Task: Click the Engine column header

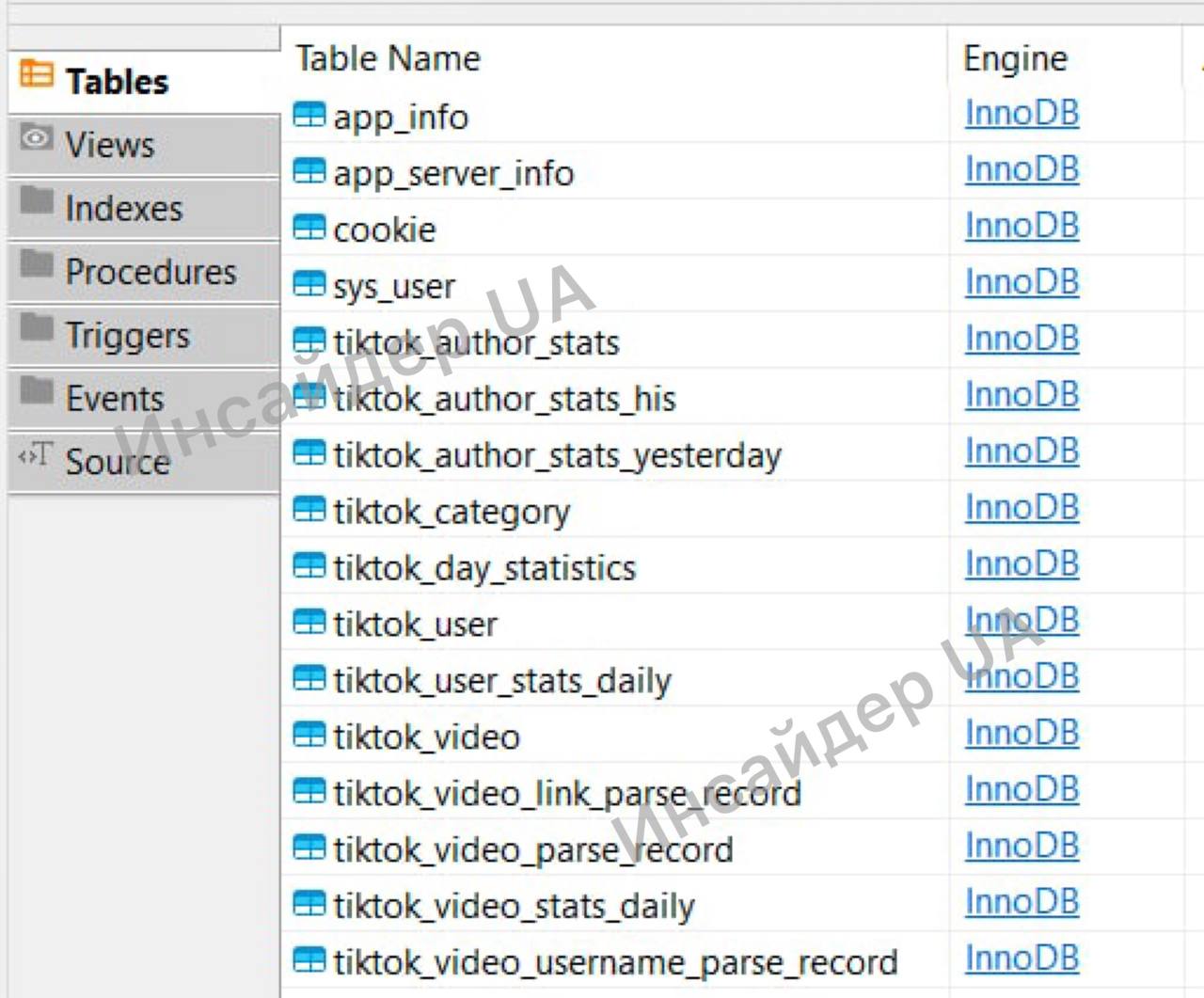Action: click(1015, 59)
